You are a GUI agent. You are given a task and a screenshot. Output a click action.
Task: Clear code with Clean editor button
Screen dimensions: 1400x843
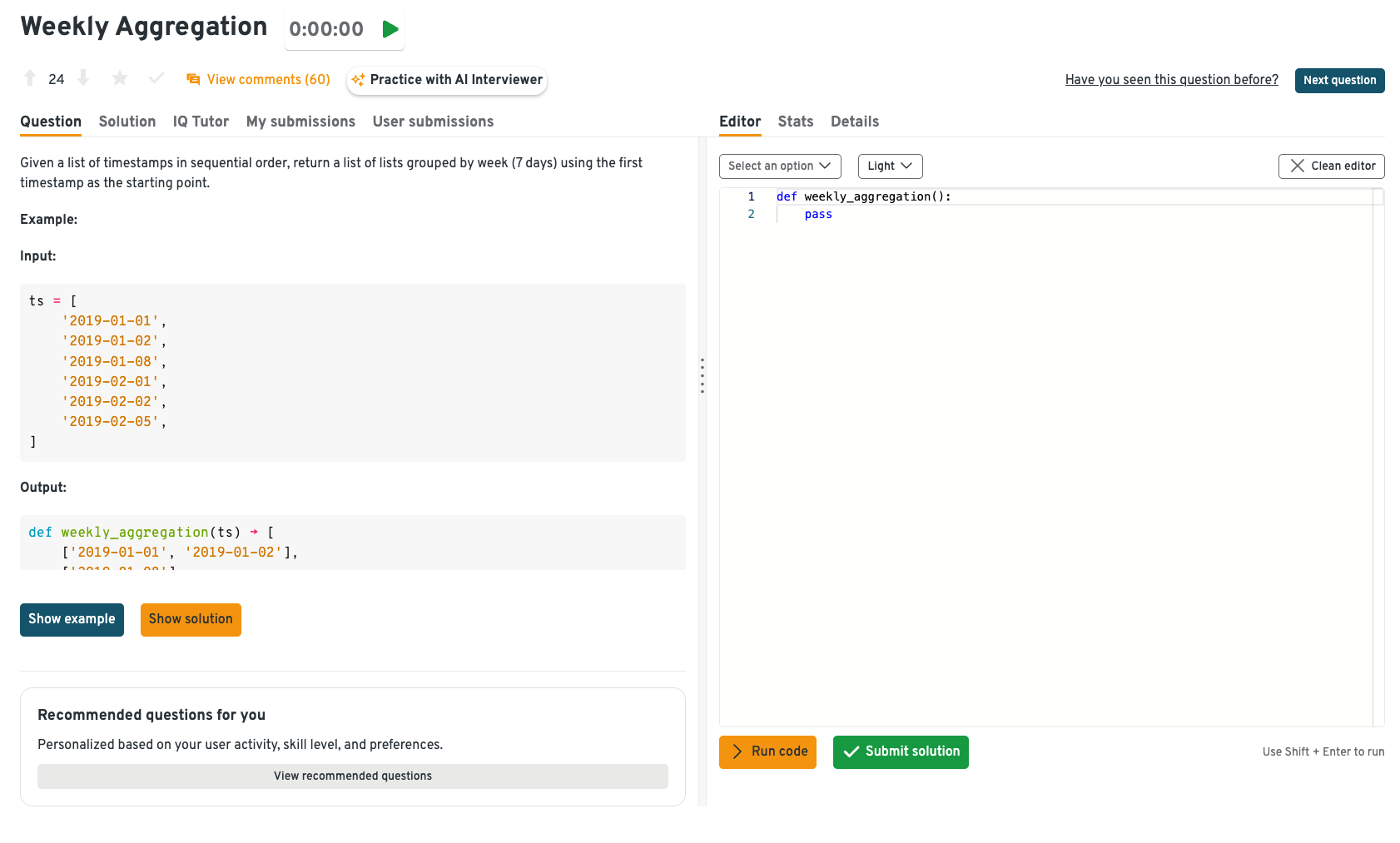coord(1331,166)
